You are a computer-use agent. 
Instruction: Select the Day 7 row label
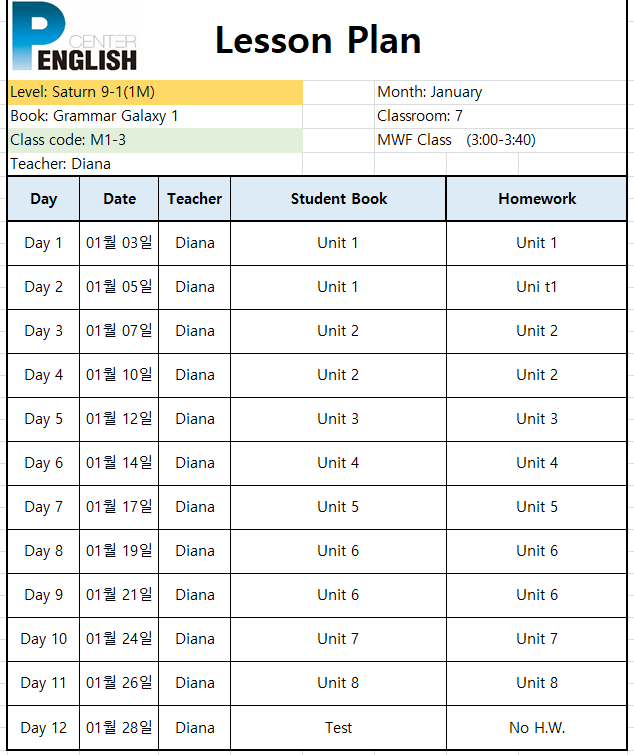point(44,508)
